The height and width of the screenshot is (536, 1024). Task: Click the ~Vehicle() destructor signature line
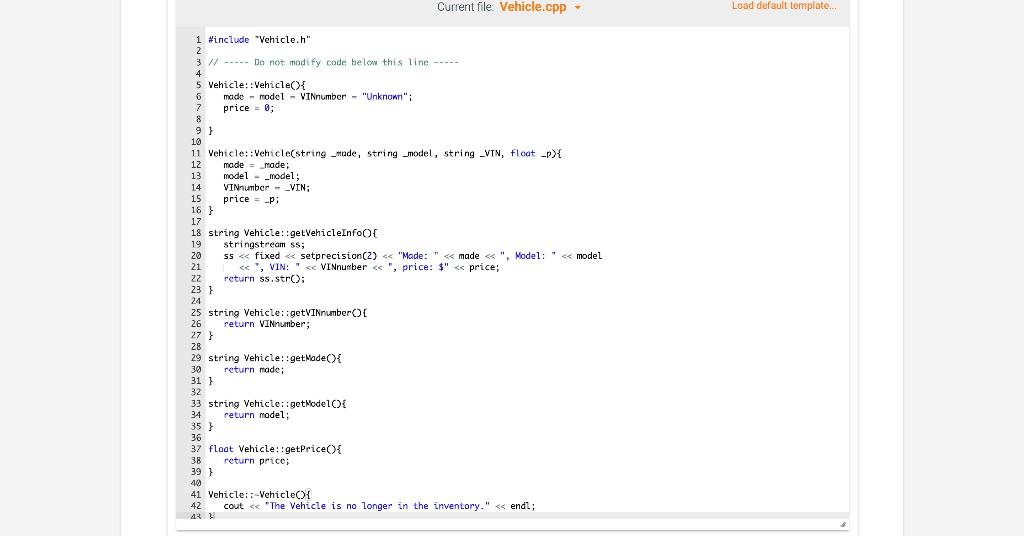tap(259, 495)
